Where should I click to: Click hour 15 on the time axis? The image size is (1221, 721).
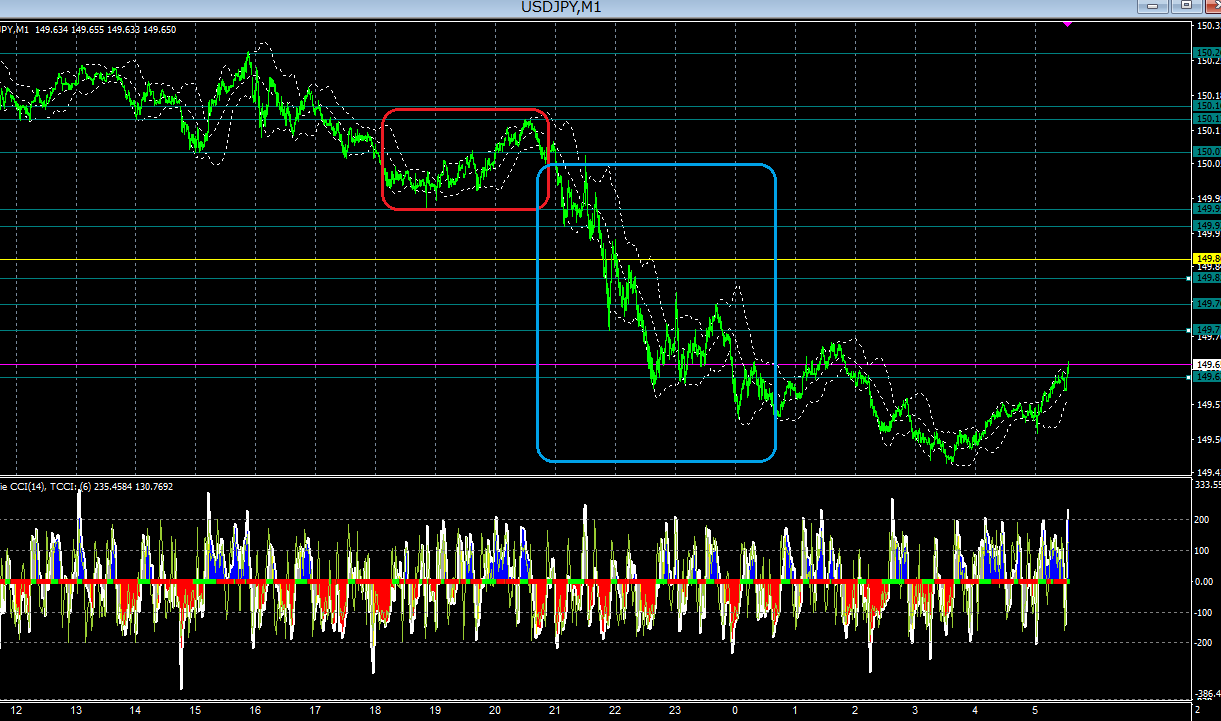196,711
